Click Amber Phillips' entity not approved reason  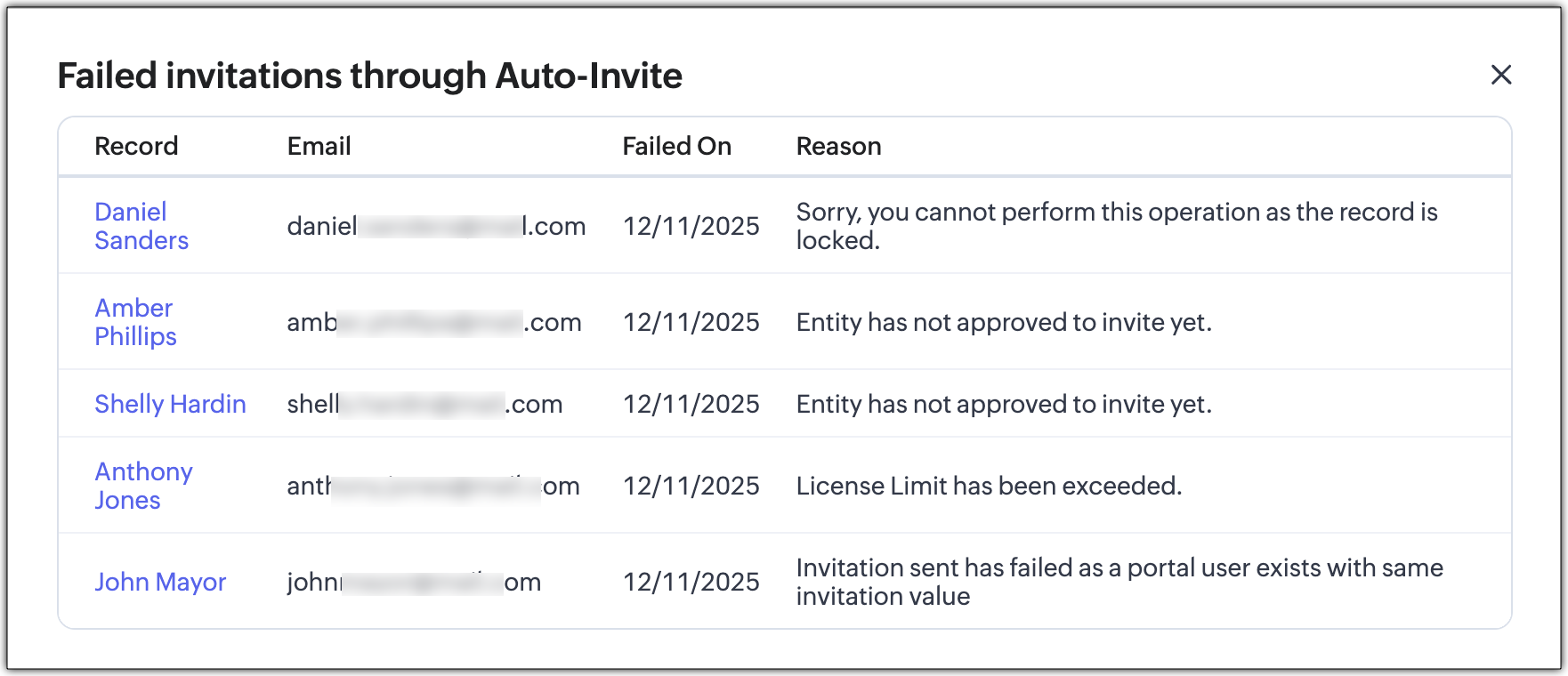click(x=1004, y=322)
